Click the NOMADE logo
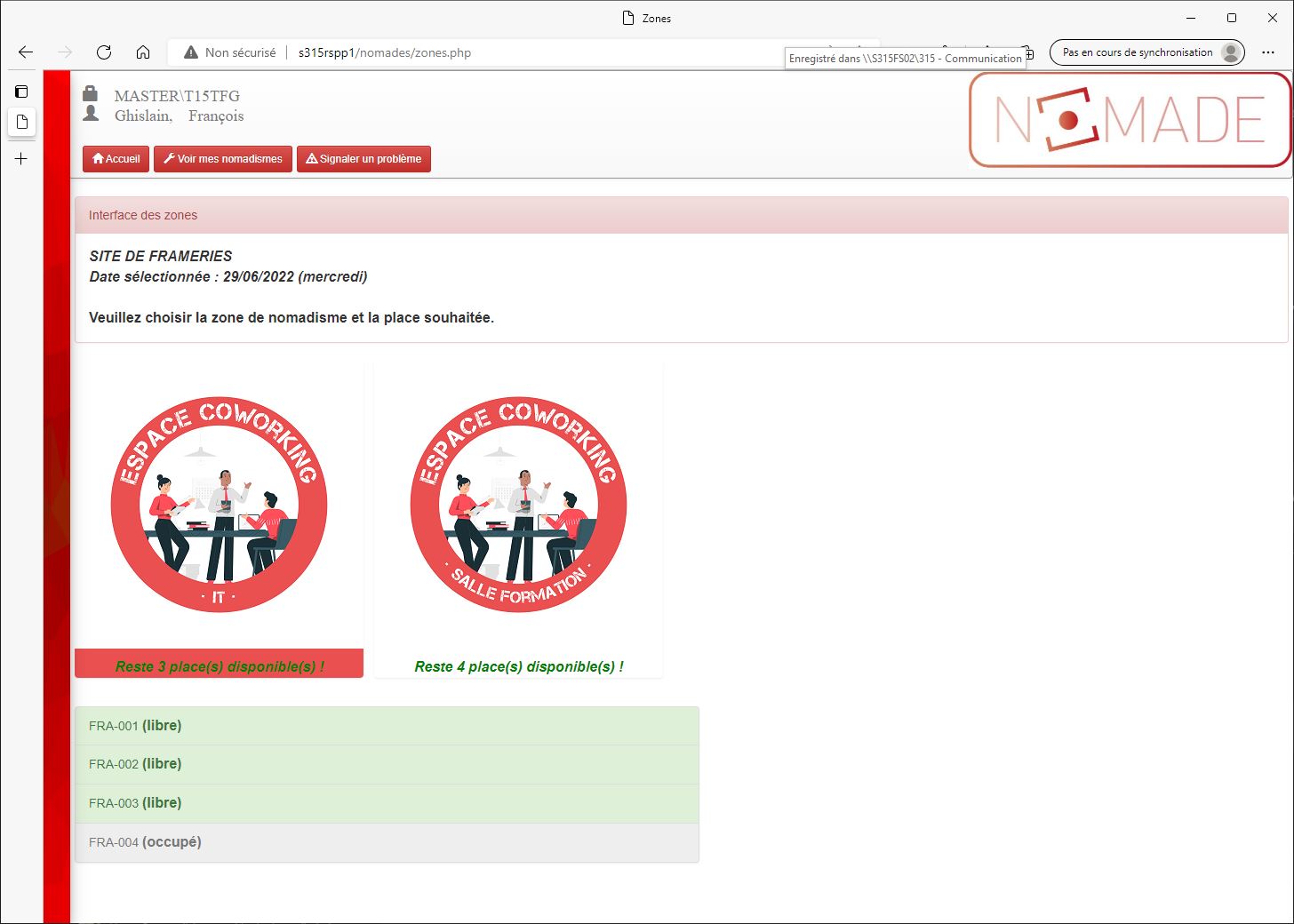This screenshot has height=924, width=1294. 1130,120
